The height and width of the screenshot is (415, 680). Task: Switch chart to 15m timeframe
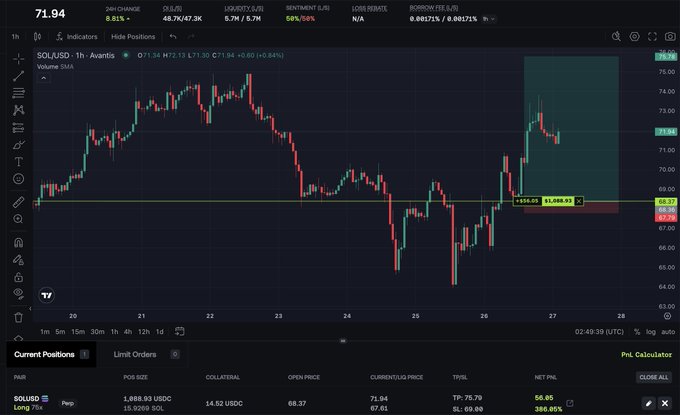tap(78, 332)
